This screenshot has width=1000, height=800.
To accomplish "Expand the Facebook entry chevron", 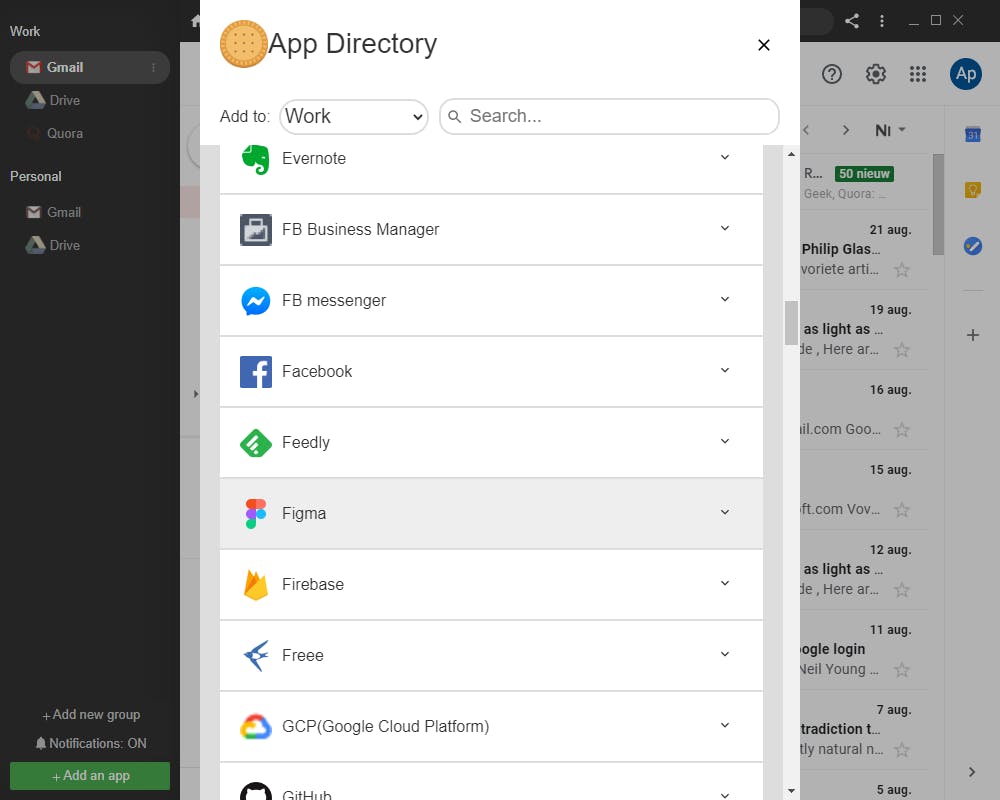I will point(724,371).
